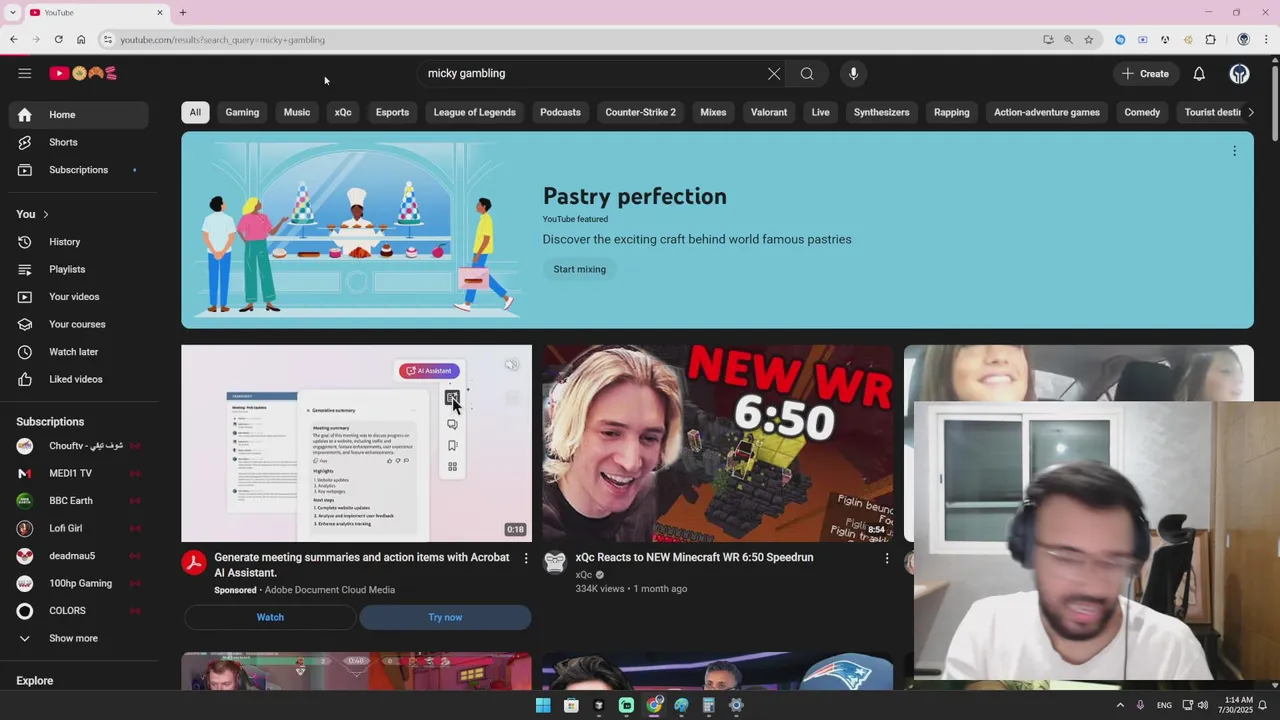This screenshot has width=1280, height=720.
Task: Select the Comedy filter chip
Action: click(1142, 112)
